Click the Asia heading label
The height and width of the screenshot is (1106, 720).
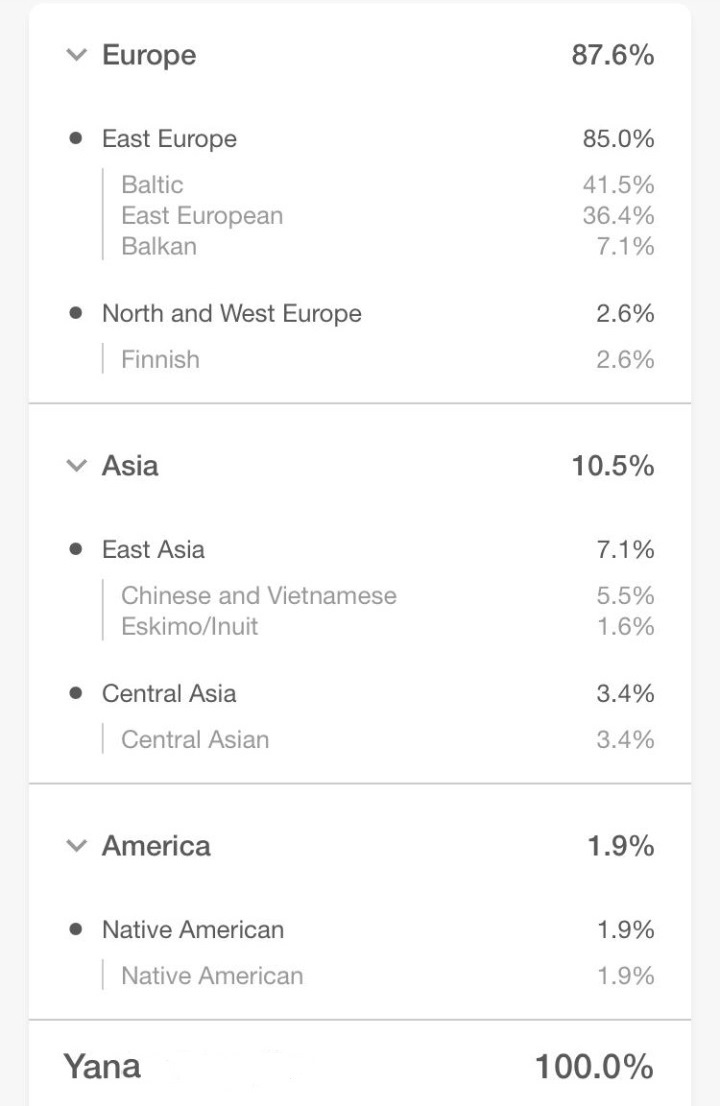click(x=130, y=466)
